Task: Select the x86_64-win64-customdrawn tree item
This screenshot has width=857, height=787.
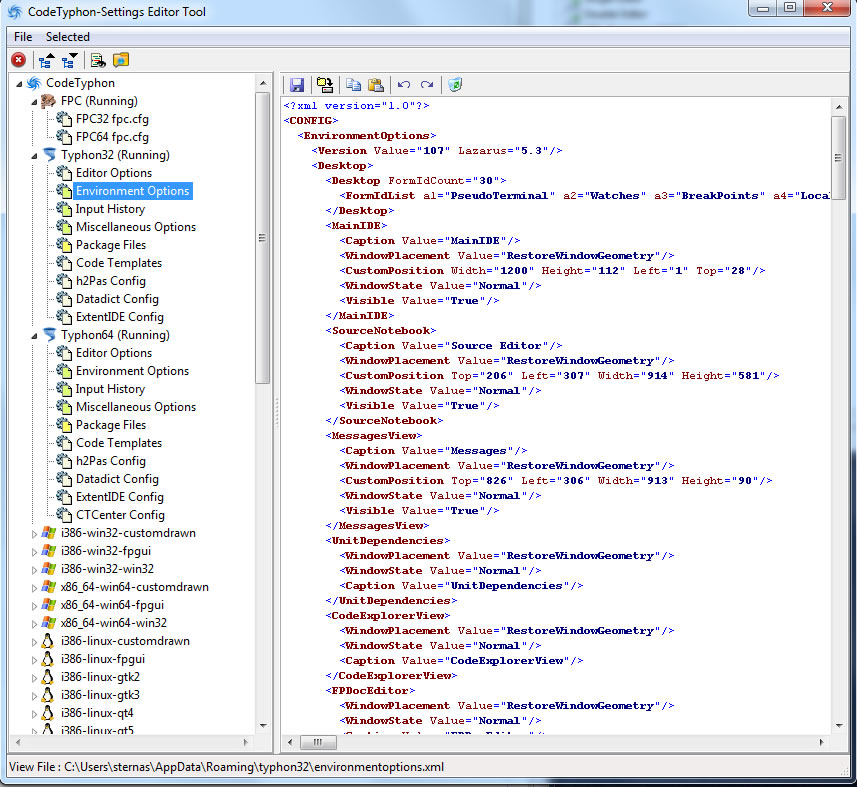Action: pyautogui.click(x=134, y=588)
